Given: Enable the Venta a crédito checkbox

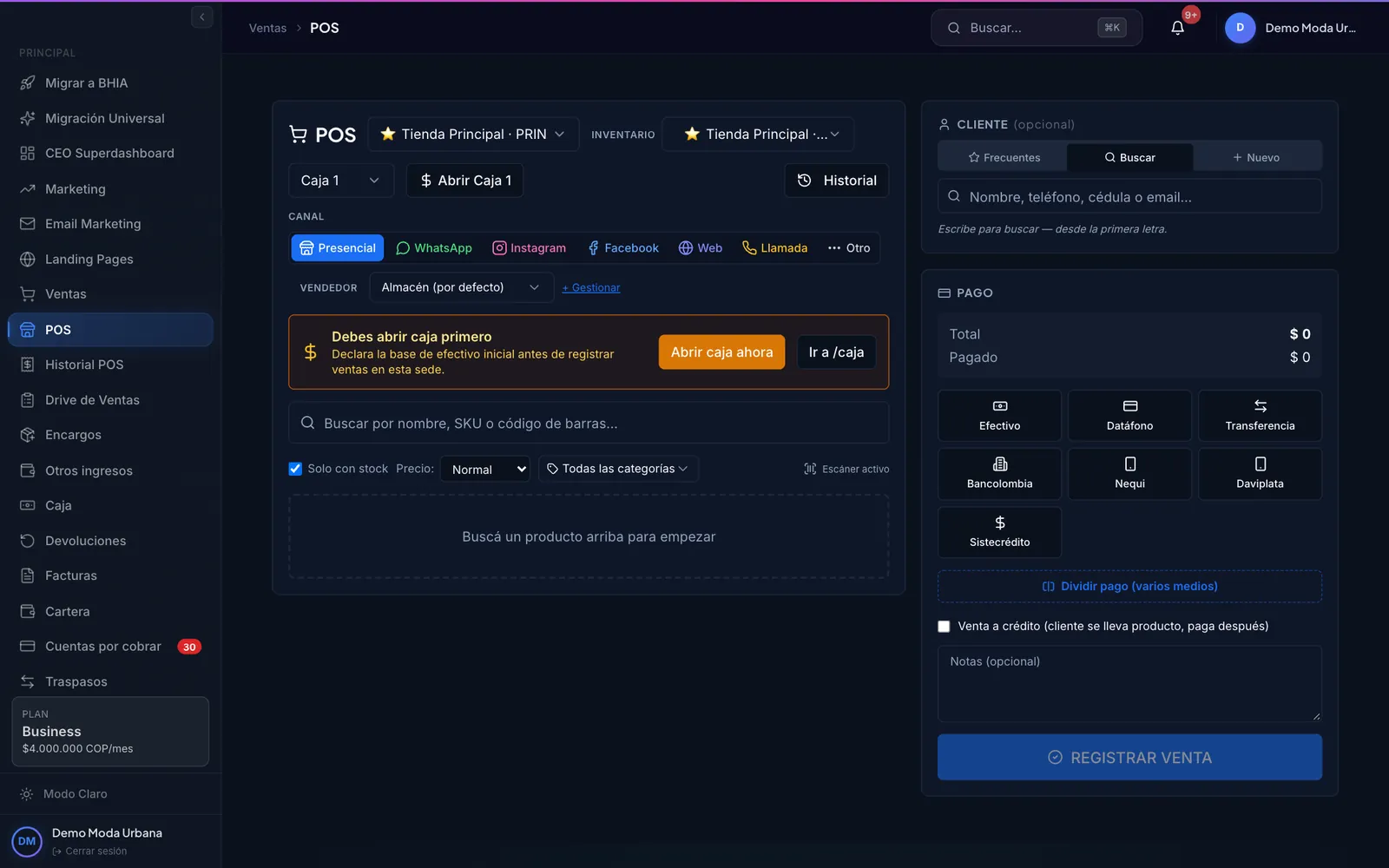Looking at the screenshot, I should 944,627.
